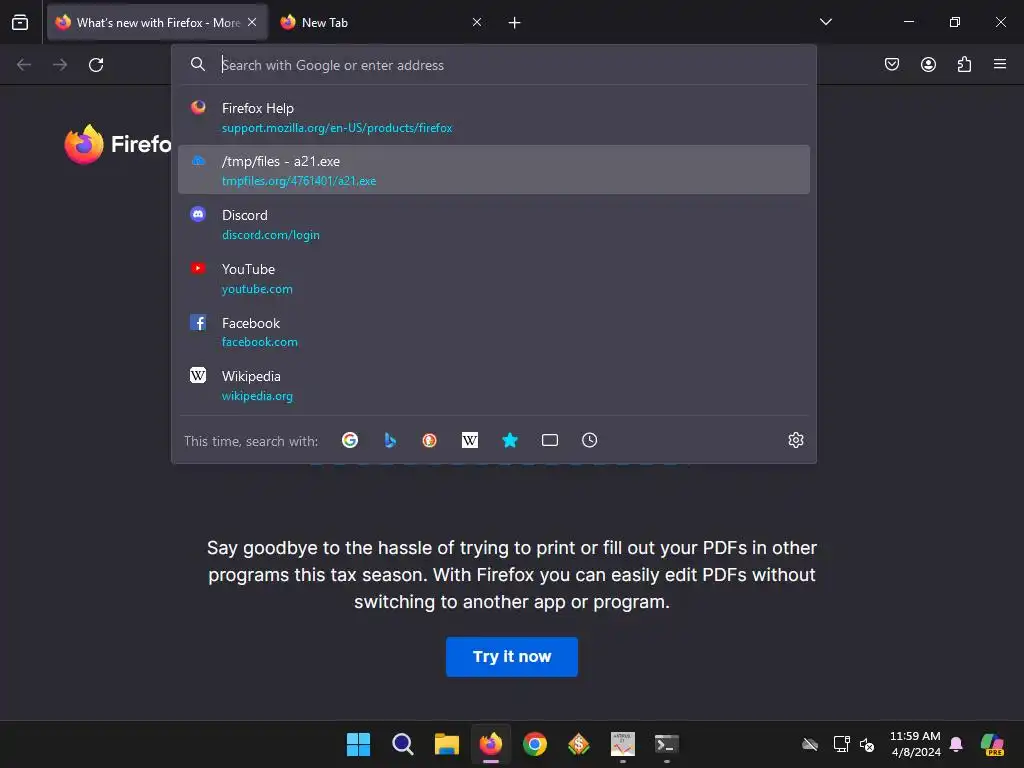Screen dimensions: 1024x768
Task: Search this time with DuckDuckGo
Action: 429,440
